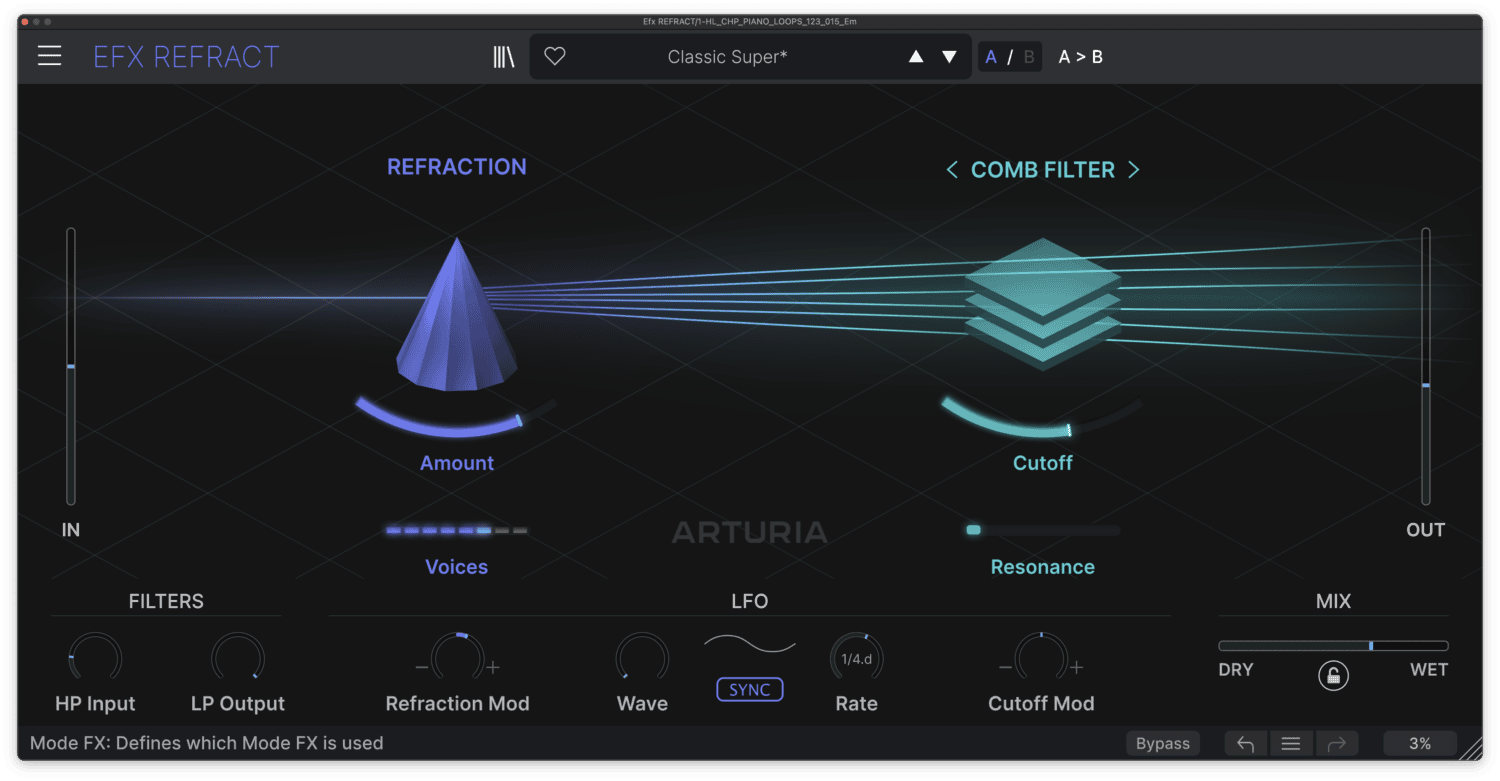Open the preset library browser icon
Viewport: 1500px width, 781px height.
pos(504,57)
